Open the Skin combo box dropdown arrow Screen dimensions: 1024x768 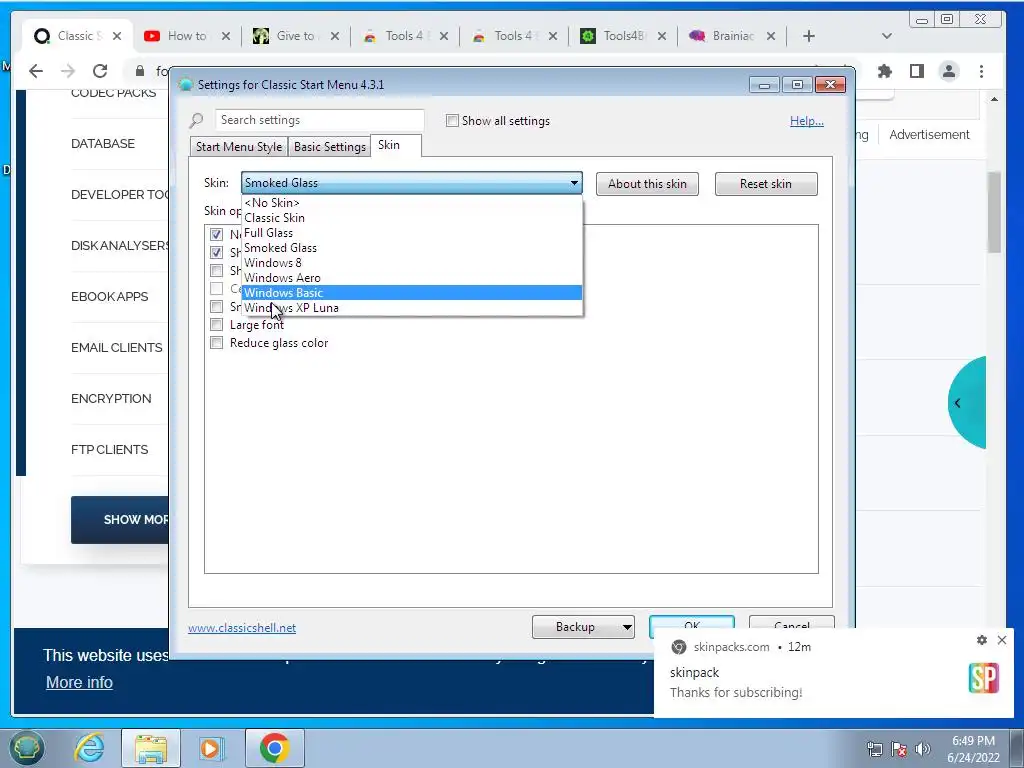tap(574, 183)
